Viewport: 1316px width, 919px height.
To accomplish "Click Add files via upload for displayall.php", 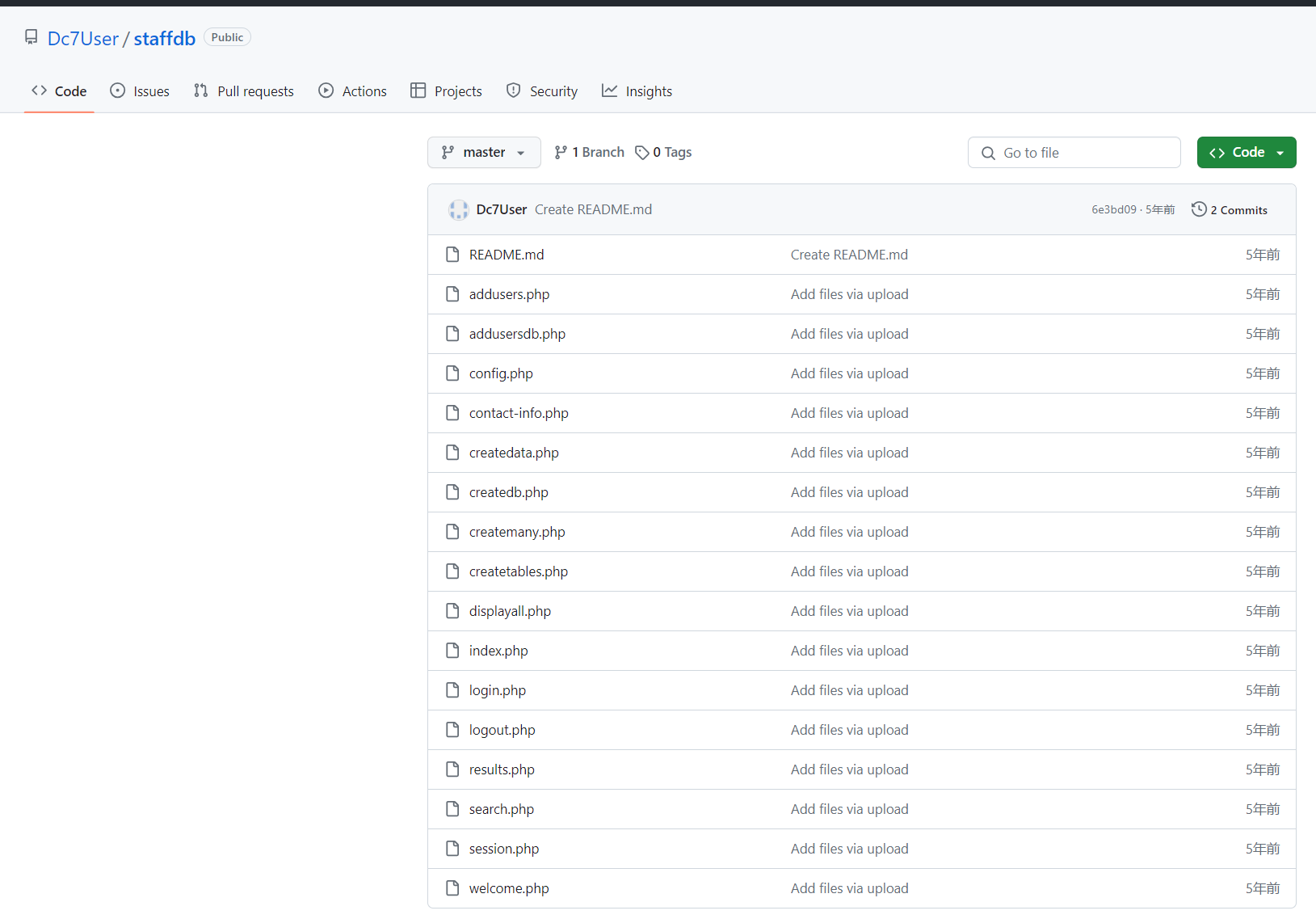I will coord(850,611).
